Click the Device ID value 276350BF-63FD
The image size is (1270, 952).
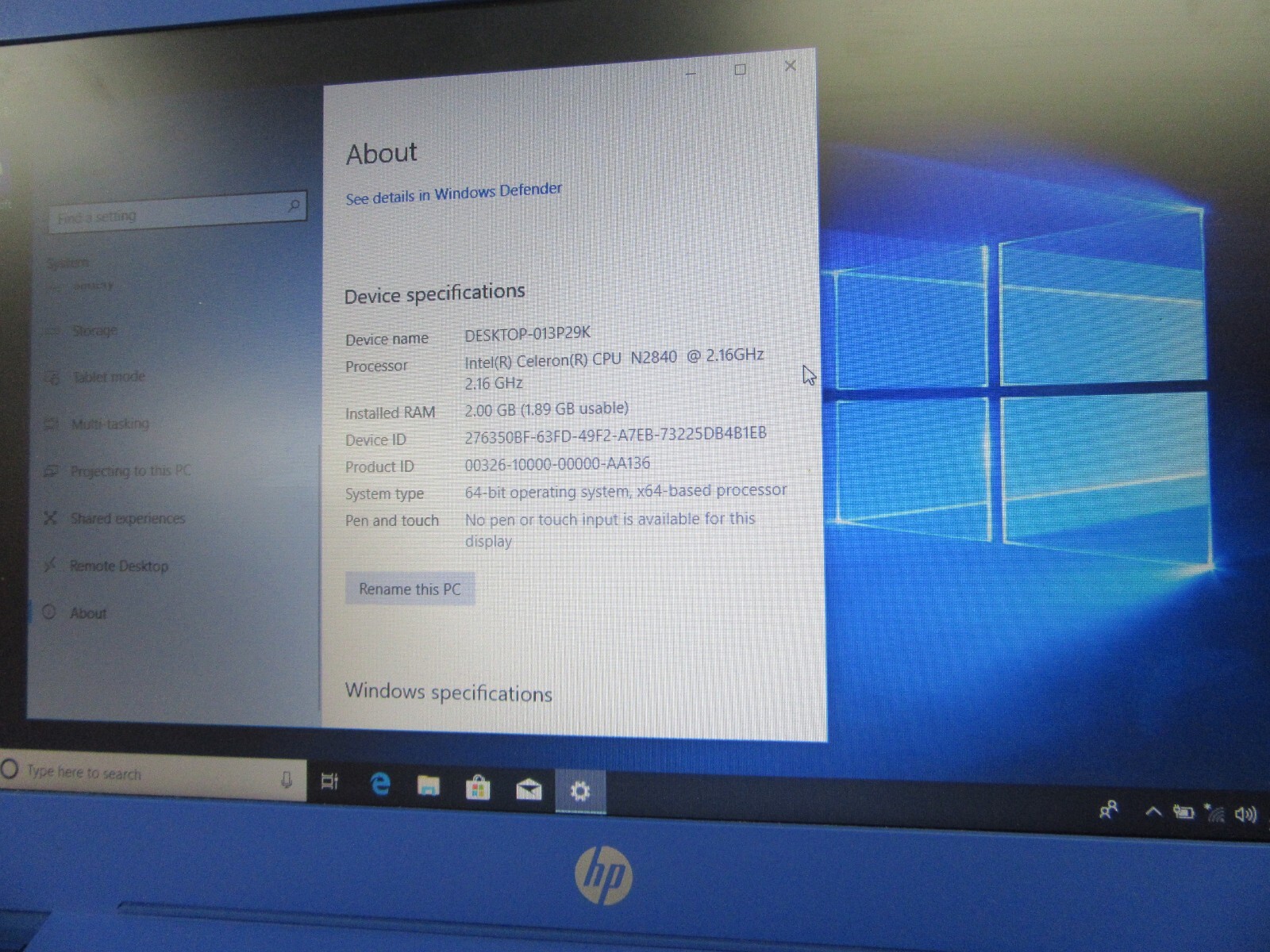(615, 436)
